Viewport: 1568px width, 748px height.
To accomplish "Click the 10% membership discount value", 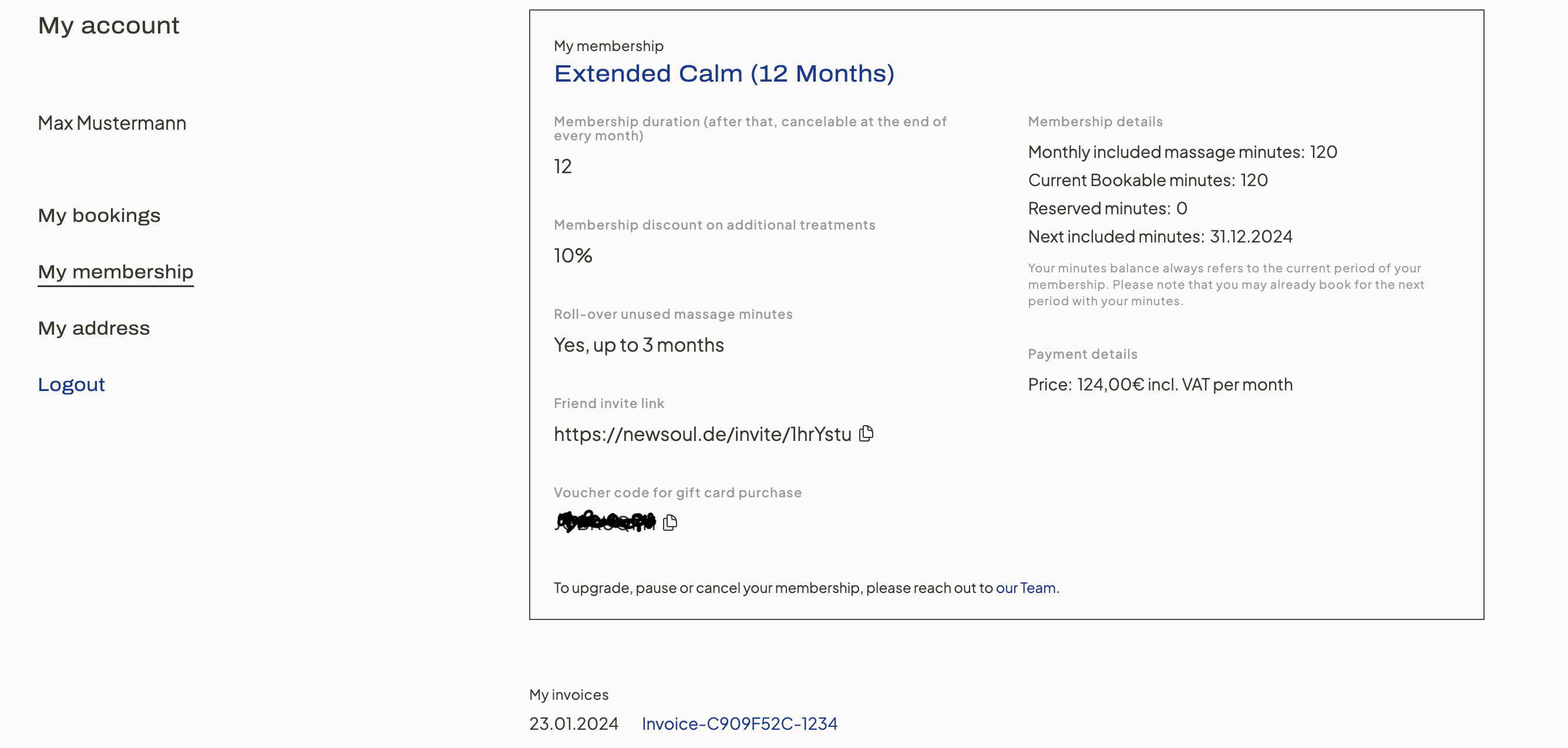I will [x=573, y=255].
